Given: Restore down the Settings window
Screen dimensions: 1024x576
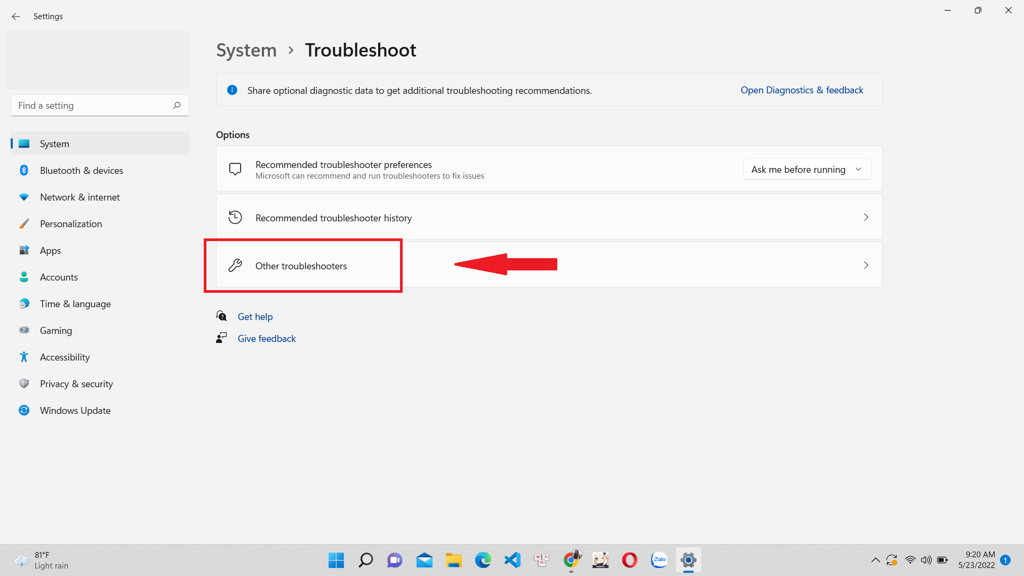Looking at the screenshot, I should (x=978, y=10).
